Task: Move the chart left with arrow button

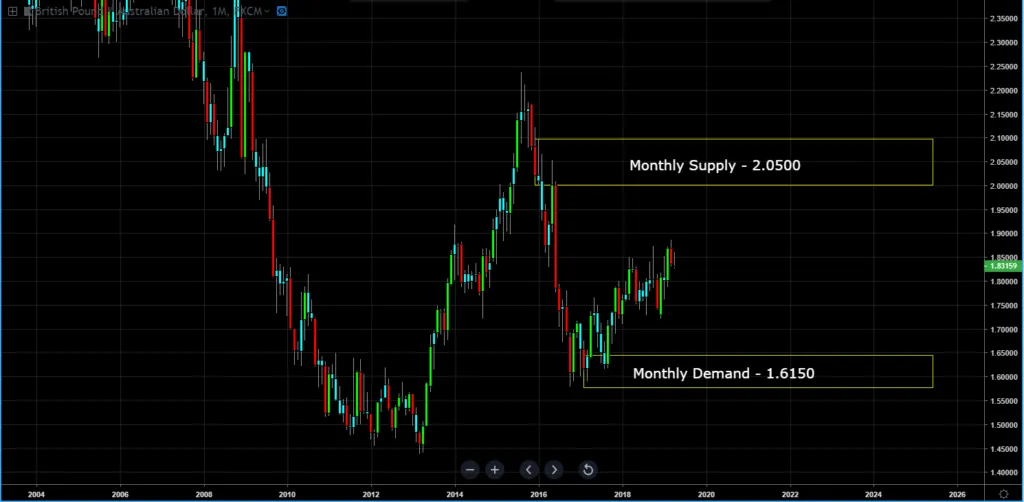Action: click(529, 469)
